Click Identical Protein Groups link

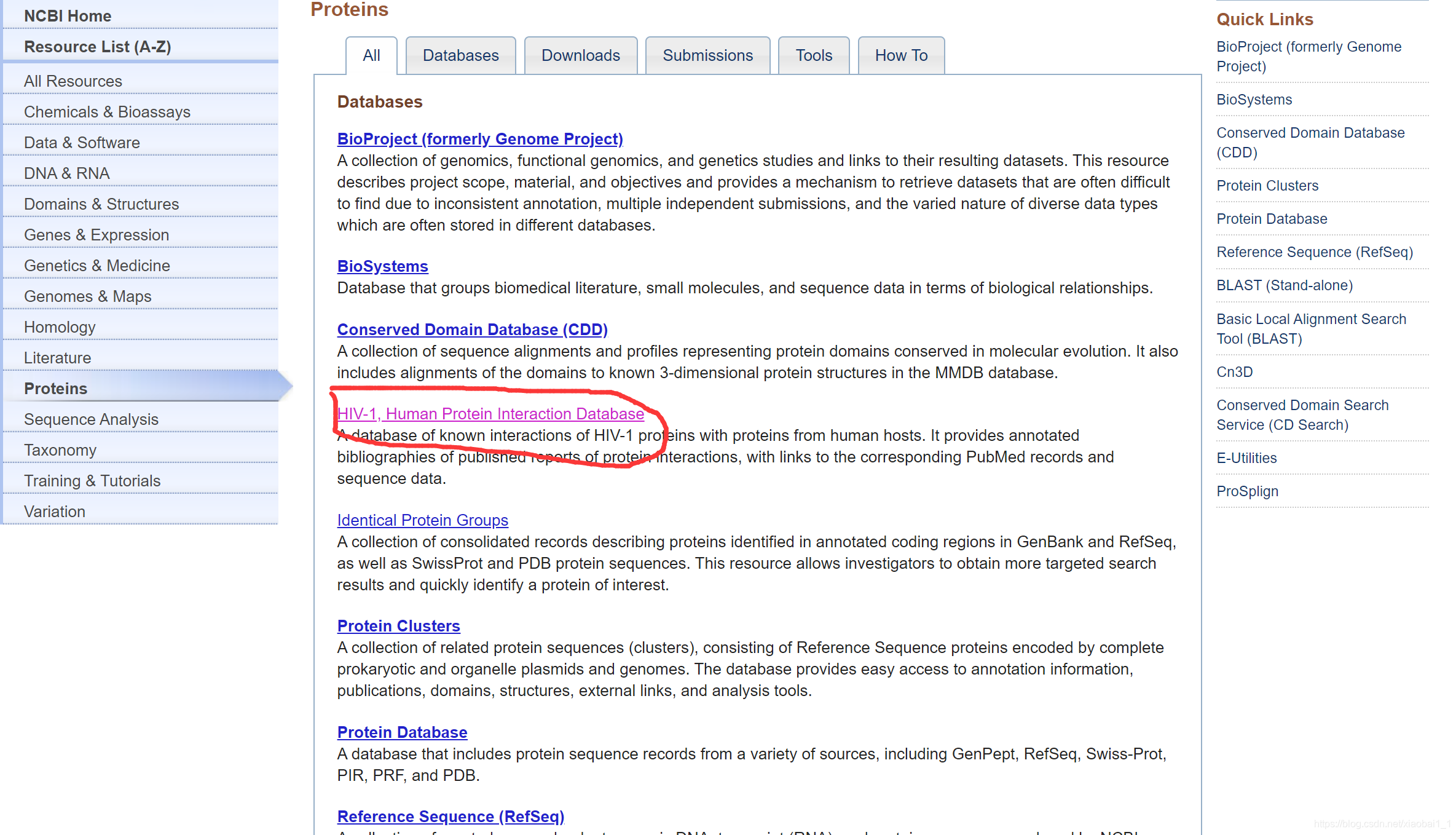tap(422, 520)
